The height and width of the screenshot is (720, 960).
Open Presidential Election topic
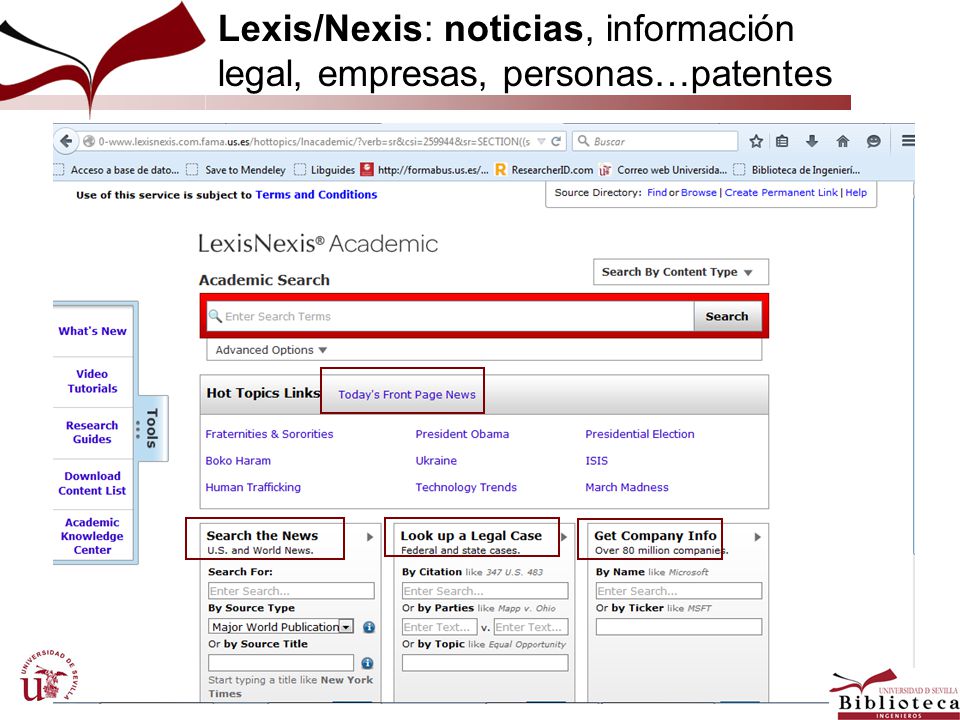[x=640, y=434]
